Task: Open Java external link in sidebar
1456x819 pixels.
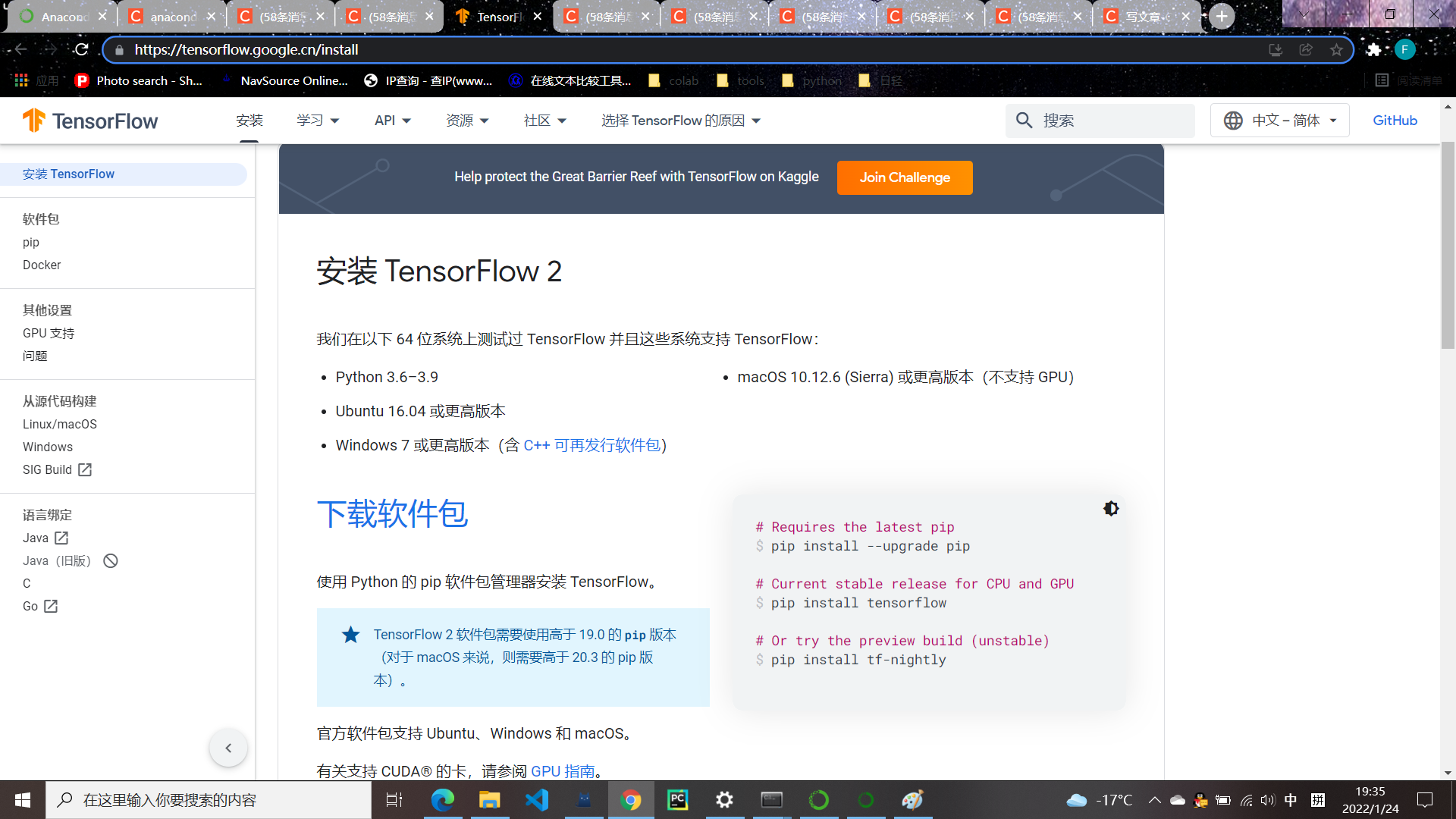Action: [x=45, y=538]
